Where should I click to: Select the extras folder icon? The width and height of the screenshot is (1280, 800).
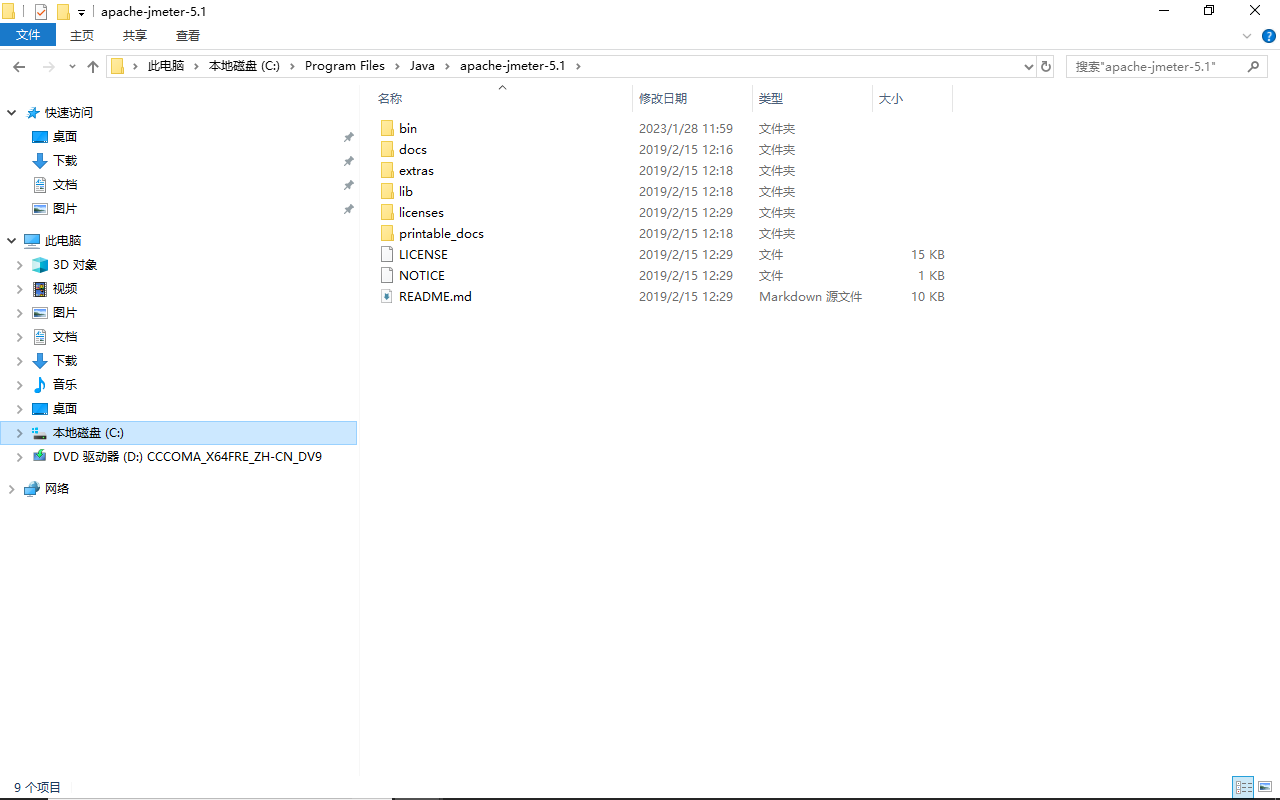pyautogui.click(x=387, y=170)
